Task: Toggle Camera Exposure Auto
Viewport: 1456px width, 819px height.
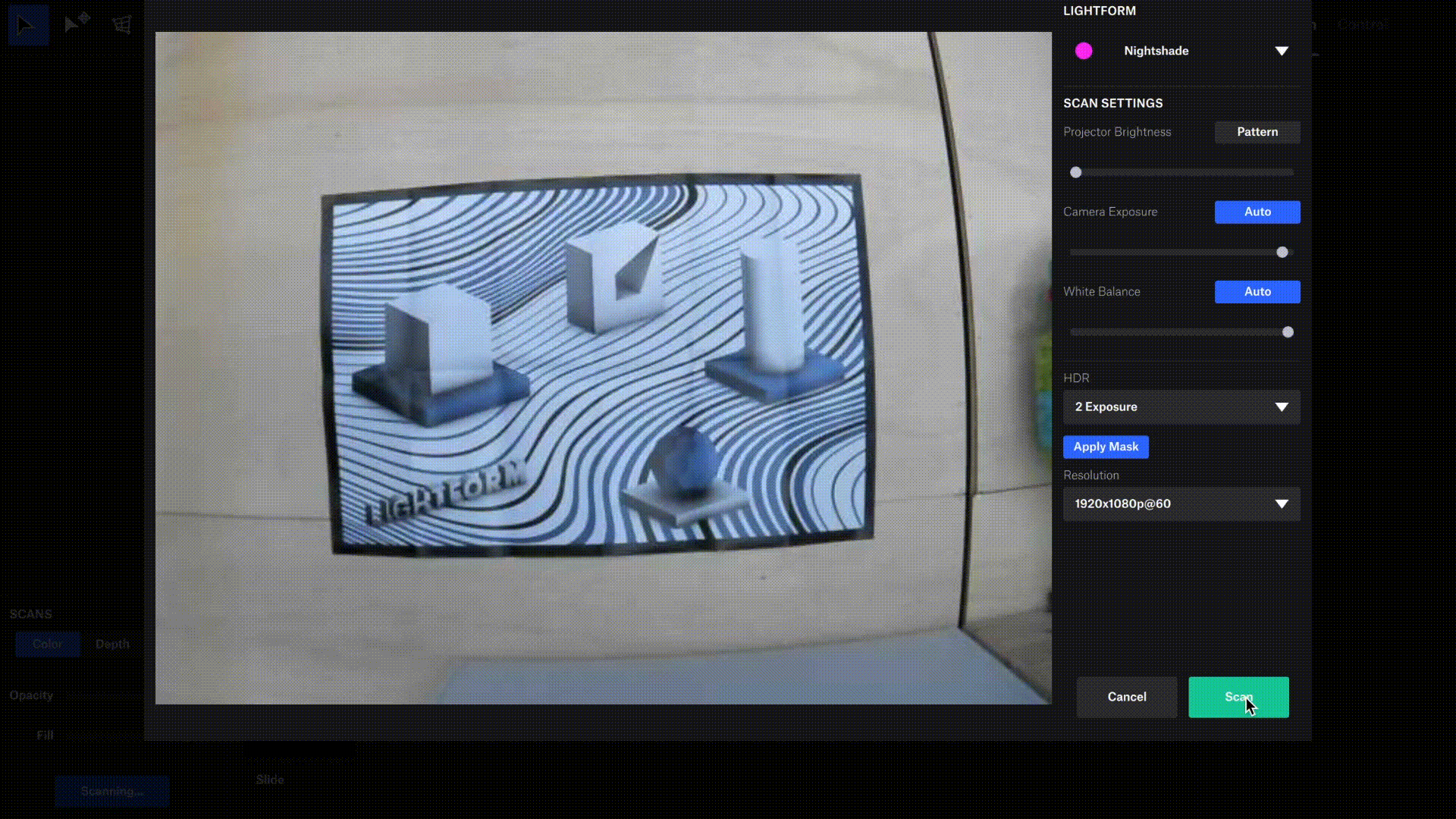Action: [1257, 212]
